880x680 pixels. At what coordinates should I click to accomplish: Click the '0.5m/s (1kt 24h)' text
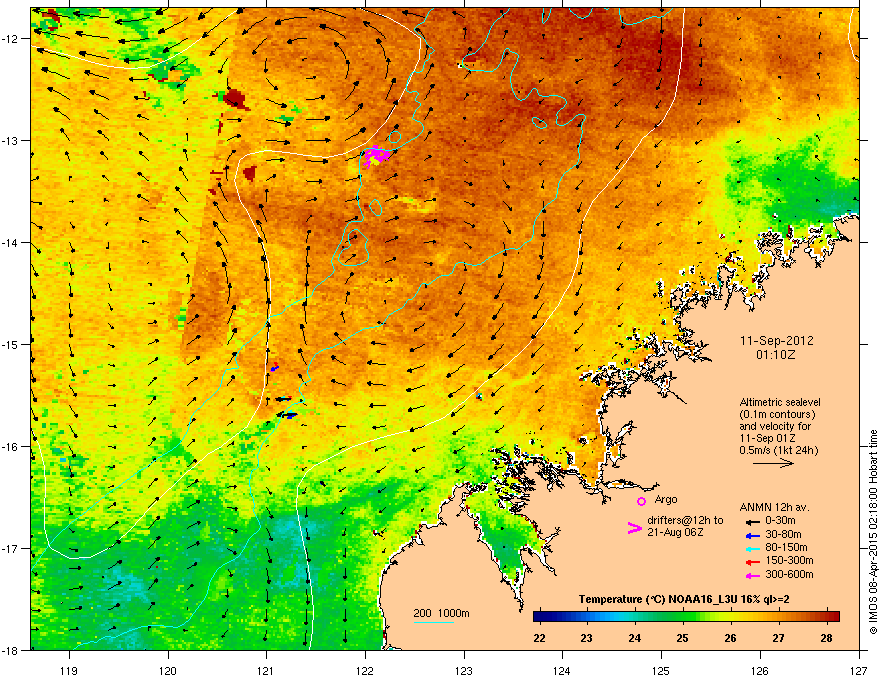point(779,450)
